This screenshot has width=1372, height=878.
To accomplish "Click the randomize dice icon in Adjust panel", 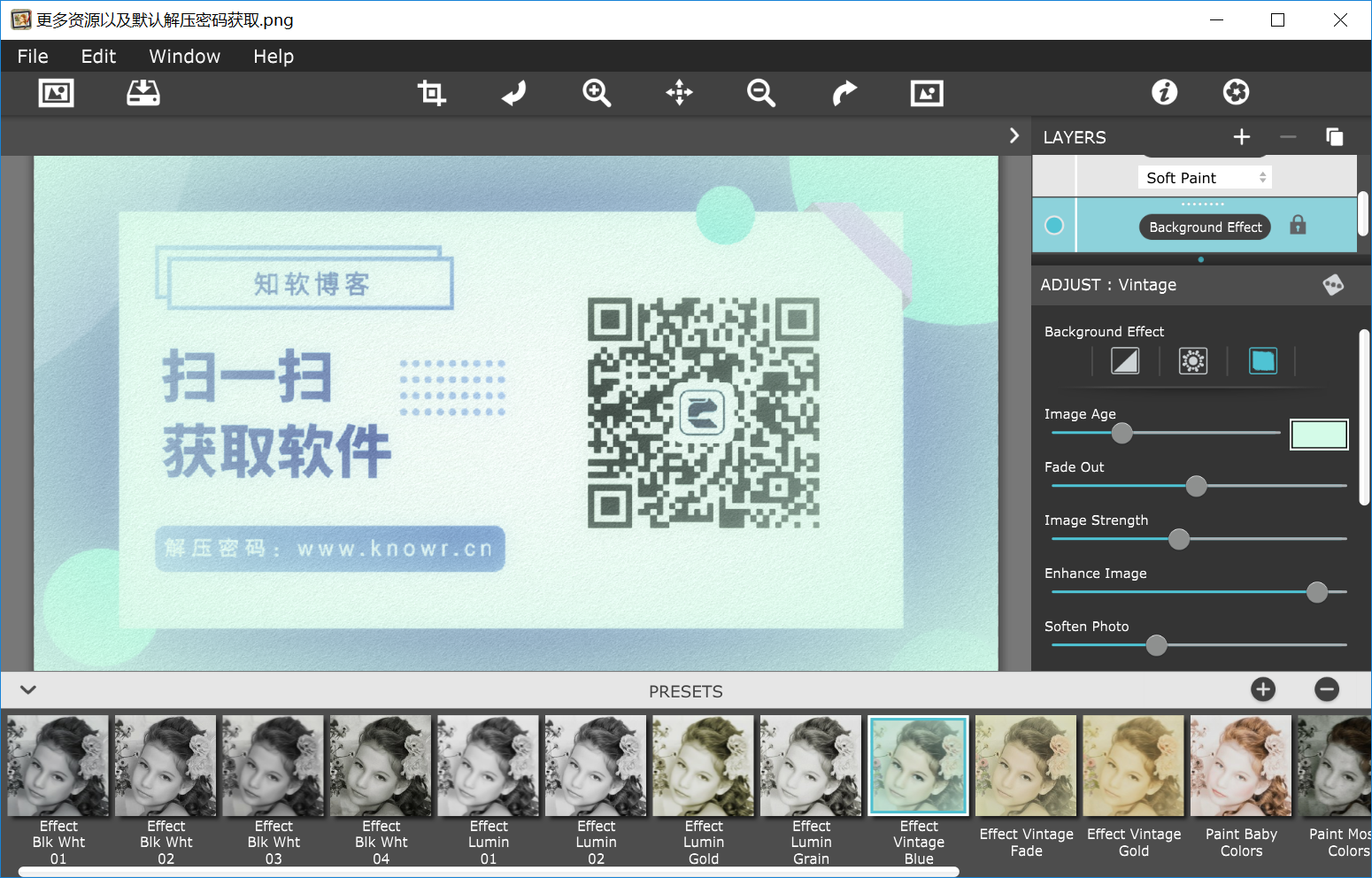I will pos(1333,284).
